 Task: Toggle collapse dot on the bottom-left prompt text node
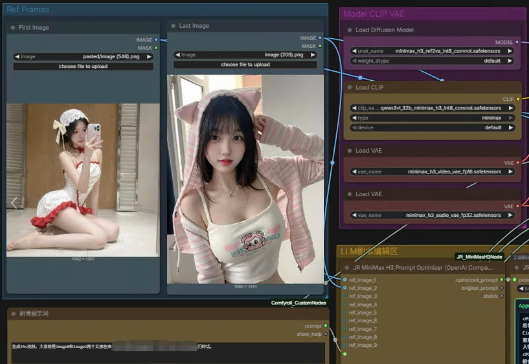click(x=13, y=314)
